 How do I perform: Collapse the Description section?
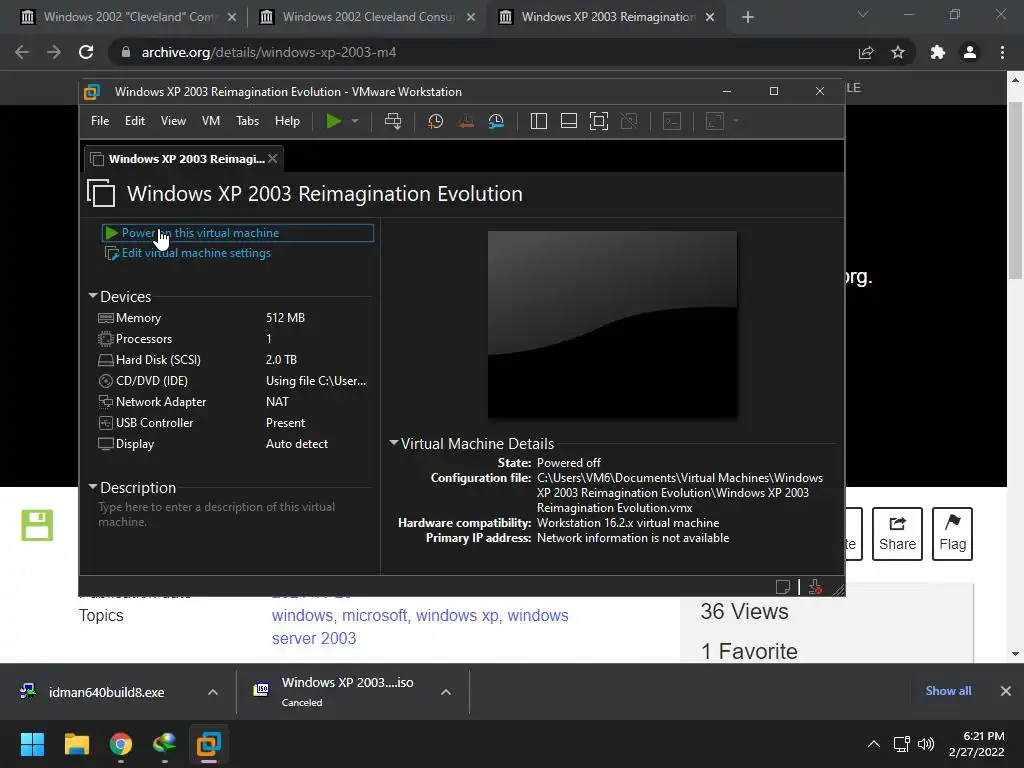pos(93,487)
